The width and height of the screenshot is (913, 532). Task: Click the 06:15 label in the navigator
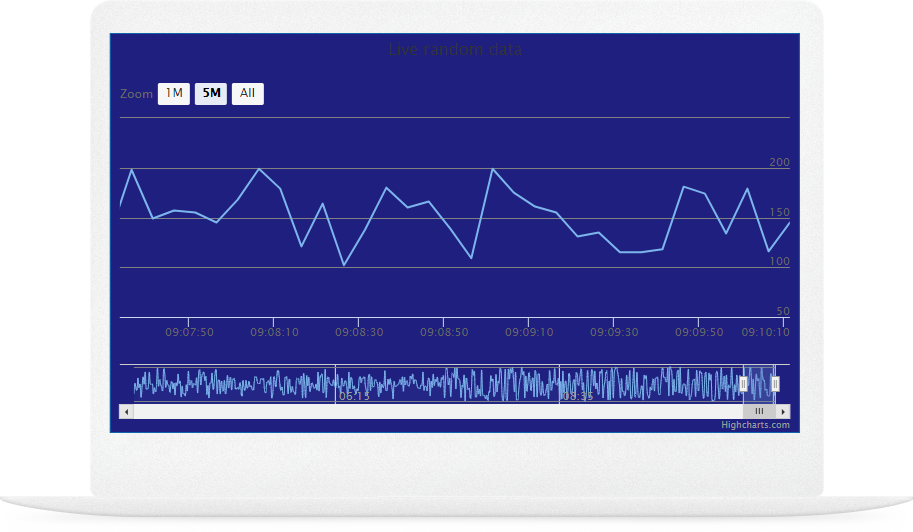[x=354, y=397]
